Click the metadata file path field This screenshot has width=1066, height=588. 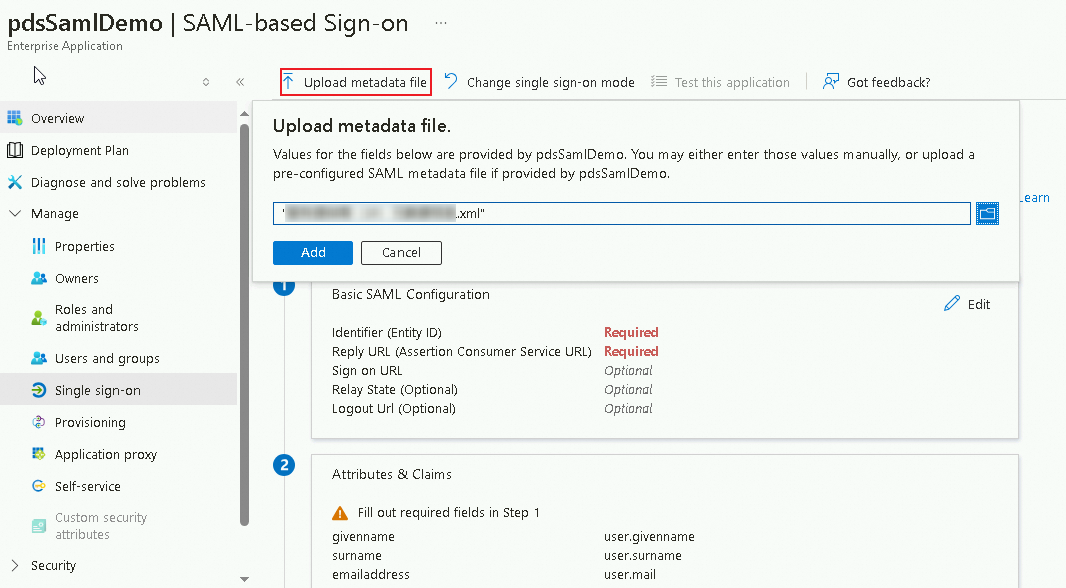pyautogui.click(x=620, y=213)
